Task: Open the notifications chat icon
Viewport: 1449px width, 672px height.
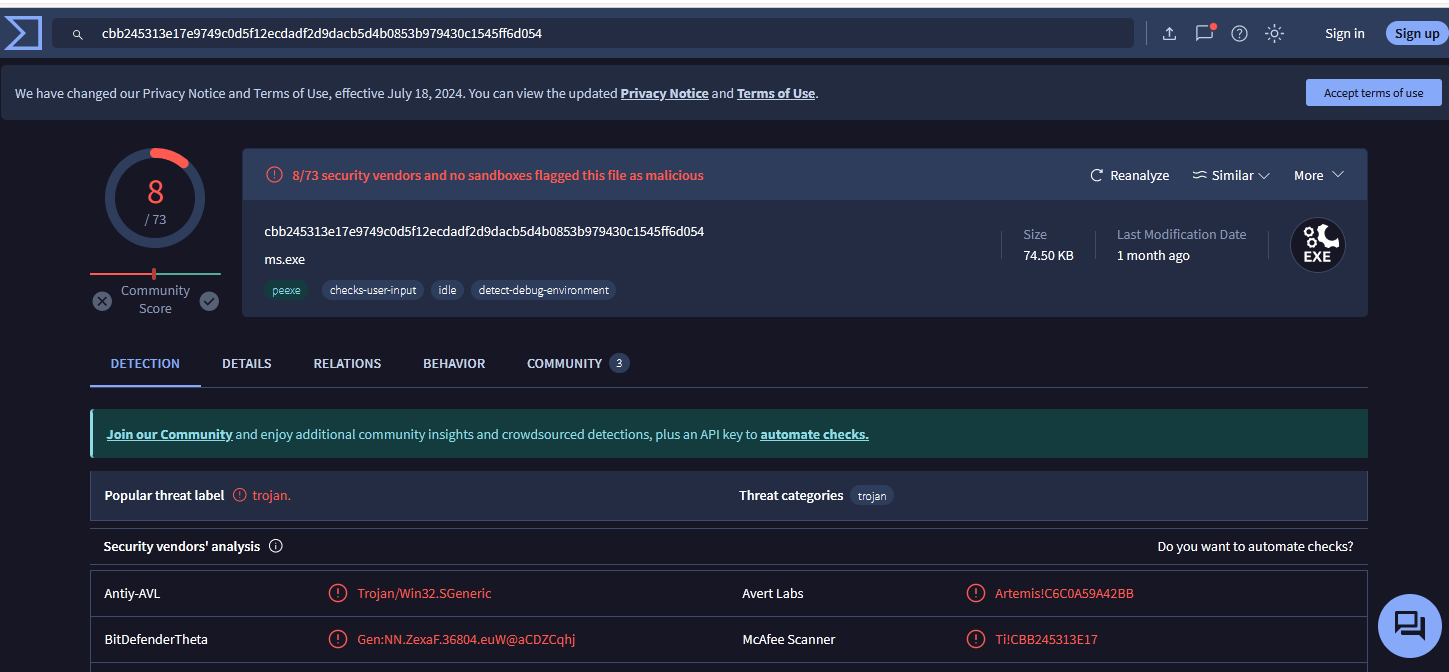Action: 1204,33
